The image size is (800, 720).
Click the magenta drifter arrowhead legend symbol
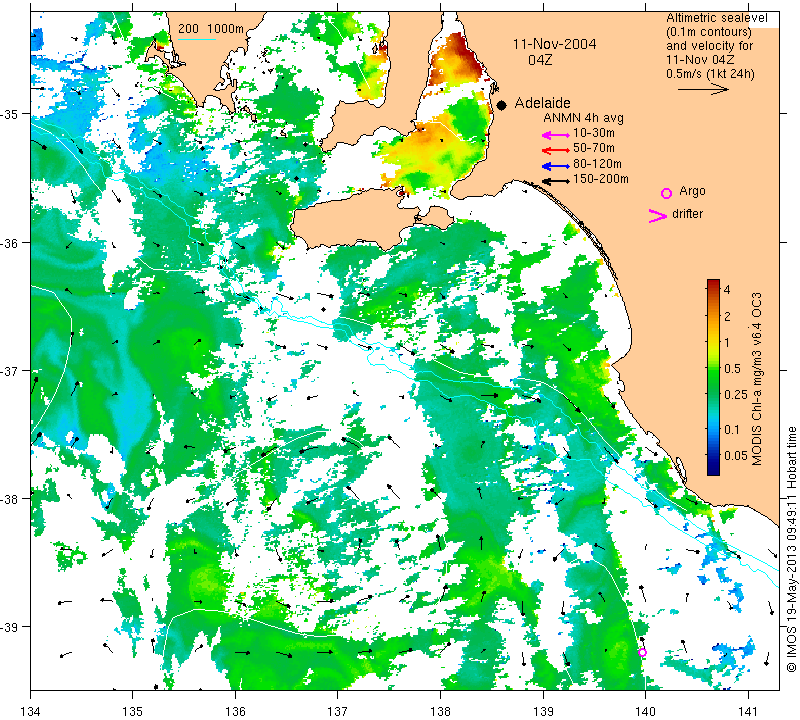click(x=658, y=216)
